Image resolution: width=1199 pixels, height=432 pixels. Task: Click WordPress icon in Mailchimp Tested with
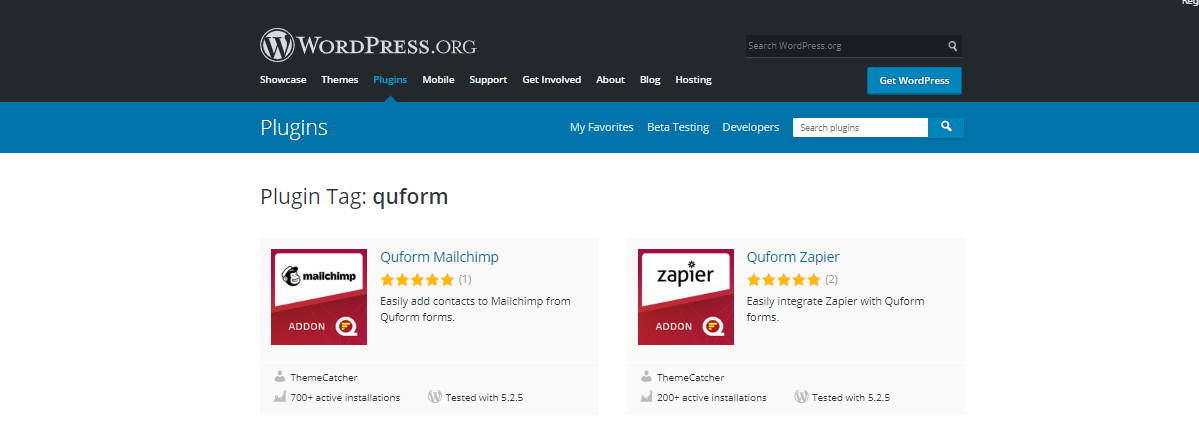click(x=434, y=397)
